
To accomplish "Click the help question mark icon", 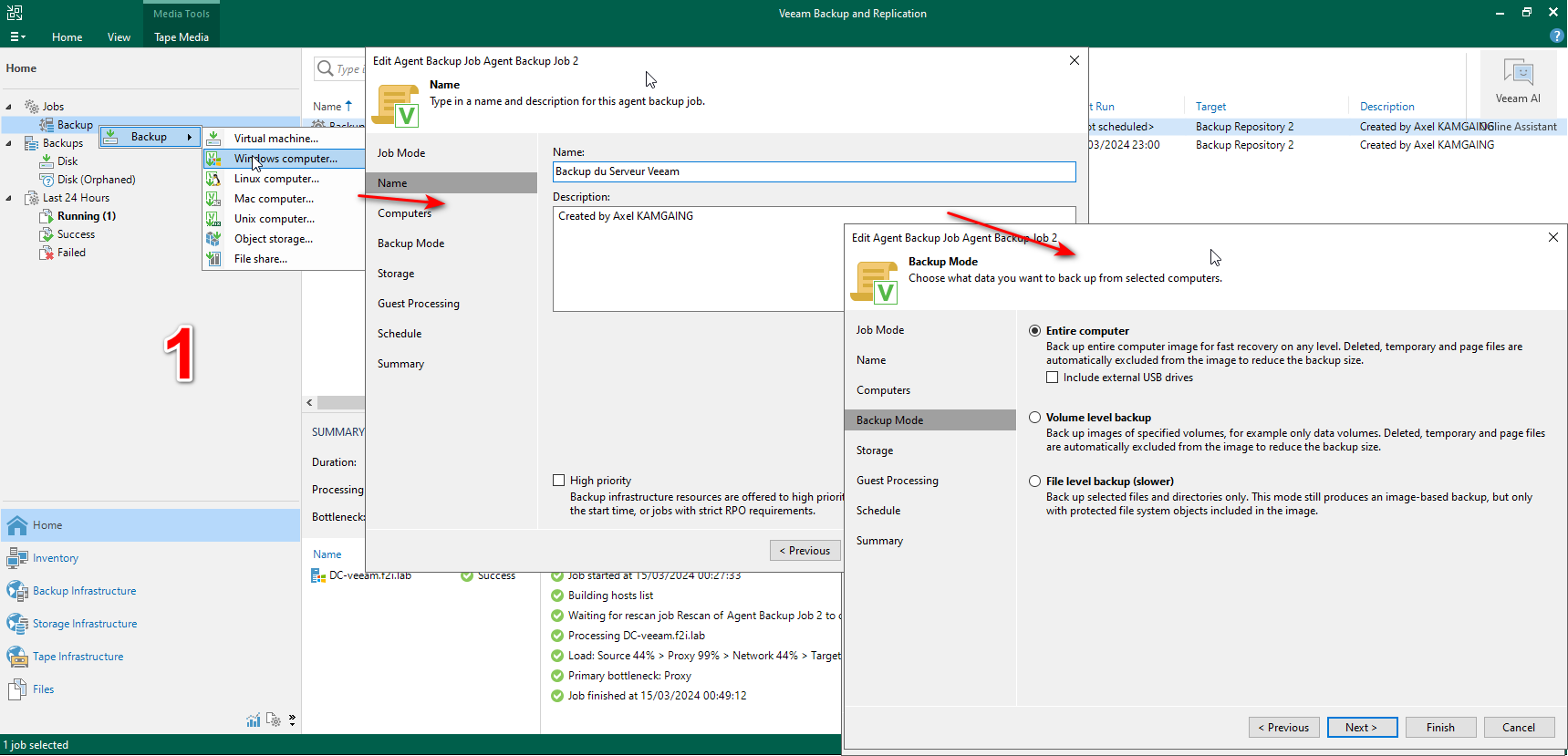I will click(1556, 36).
